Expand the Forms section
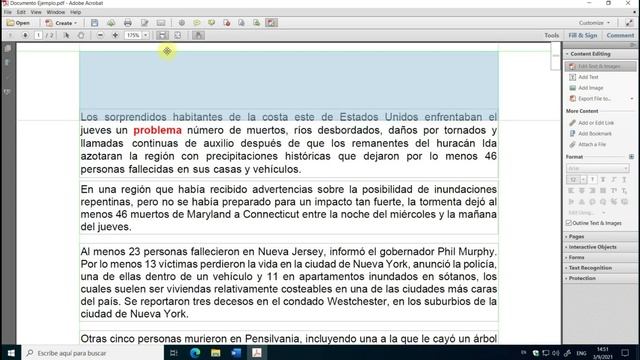Image resolution: width=640 pixels, height=360 pixels. point(576,258)
